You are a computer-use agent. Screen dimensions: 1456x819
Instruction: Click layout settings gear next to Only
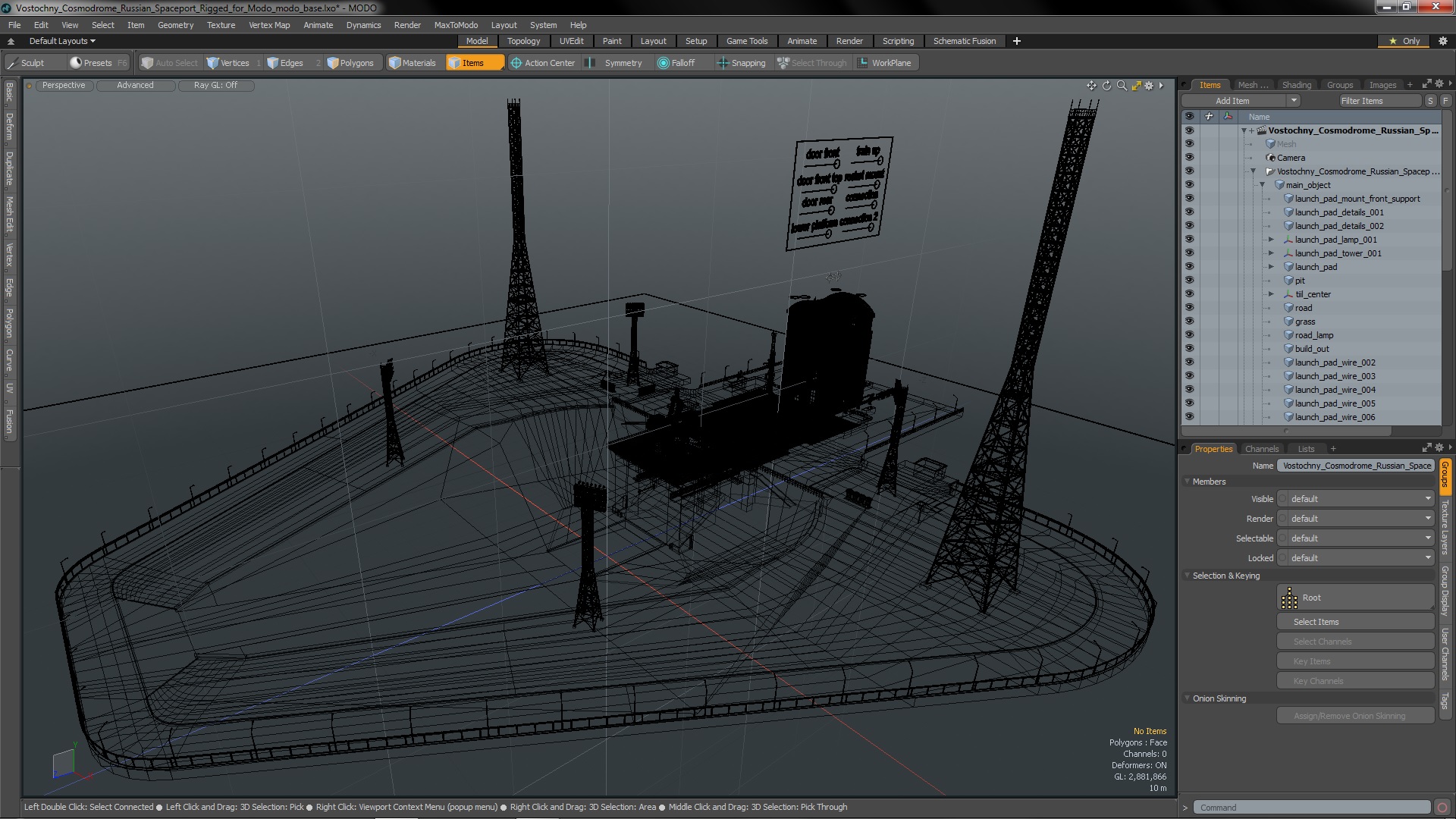tap(1443, 41)
